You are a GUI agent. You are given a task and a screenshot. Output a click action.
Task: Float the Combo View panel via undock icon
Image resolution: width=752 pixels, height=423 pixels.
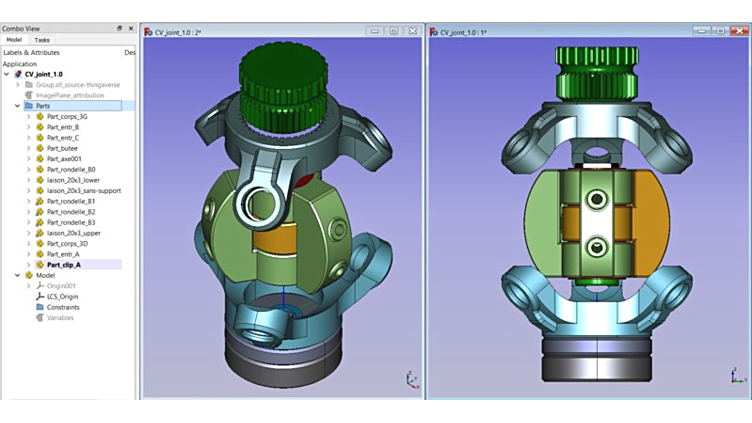pyautogui.click(x=120, y=28)
